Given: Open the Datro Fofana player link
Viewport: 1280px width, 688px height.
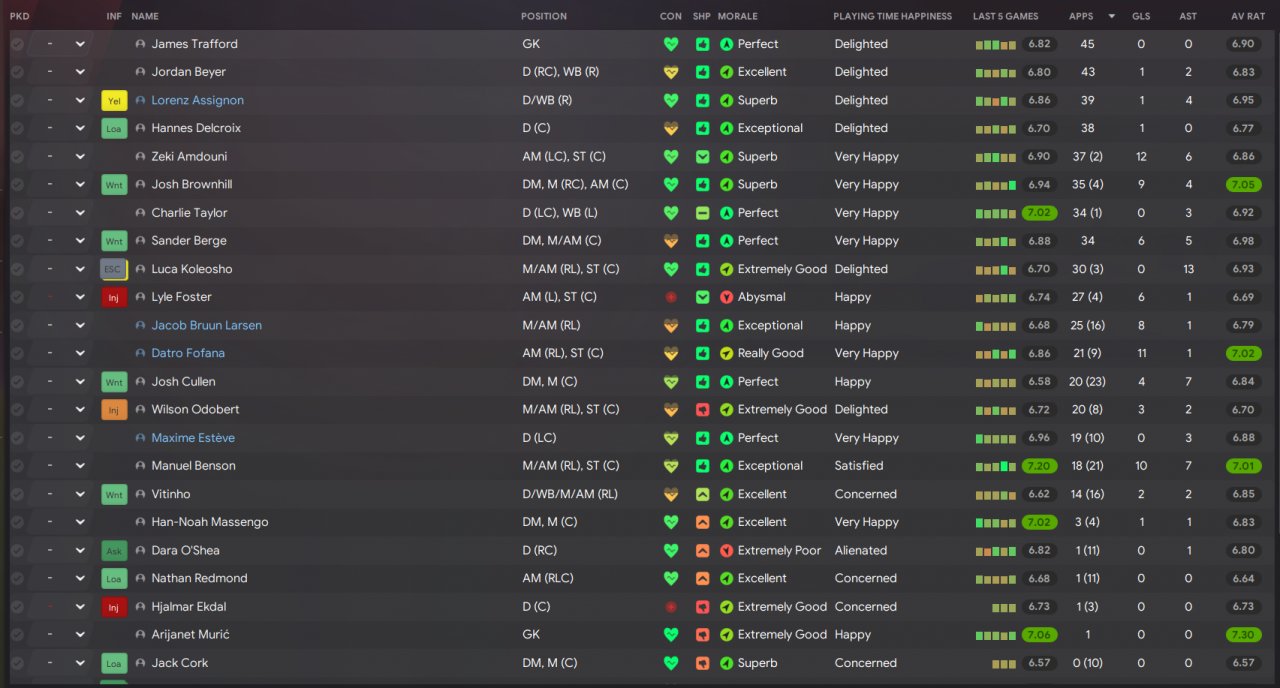Looking at the screenshot, I should click(188, 353).
